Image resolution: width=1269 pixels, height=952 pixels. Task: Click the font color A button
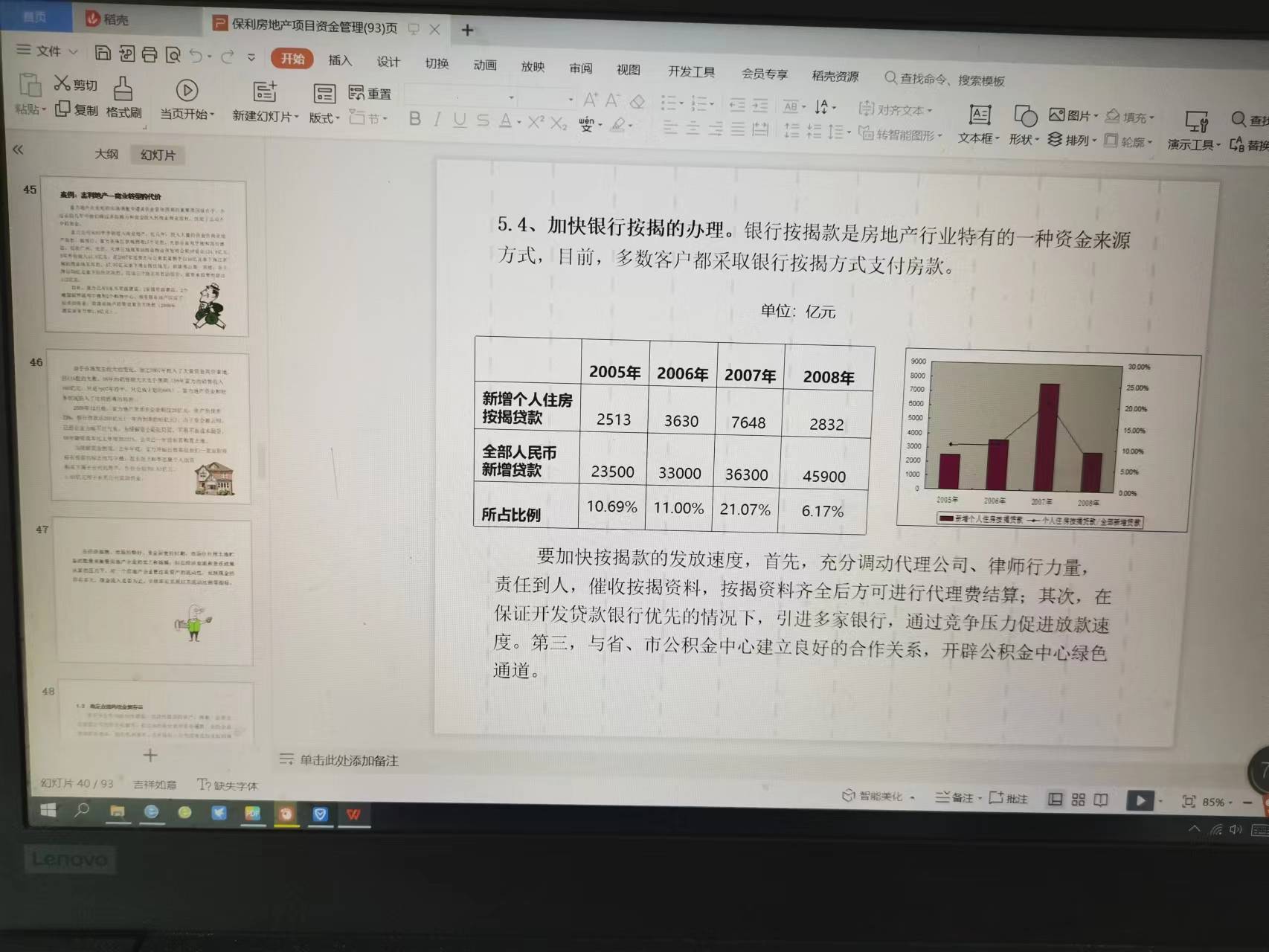click(x=505, y=121)
